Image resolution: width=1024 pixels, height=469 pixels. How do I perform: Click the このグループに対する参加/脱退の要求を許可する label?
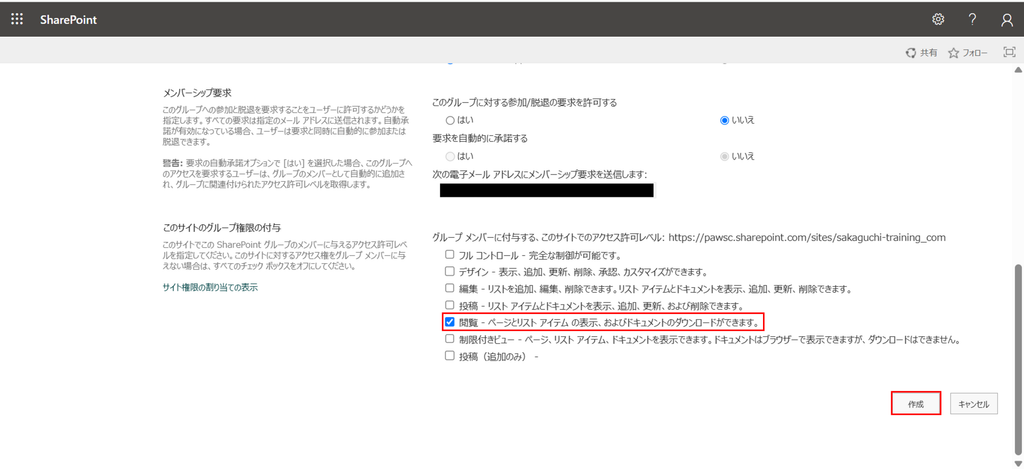[x=525, y=103]
